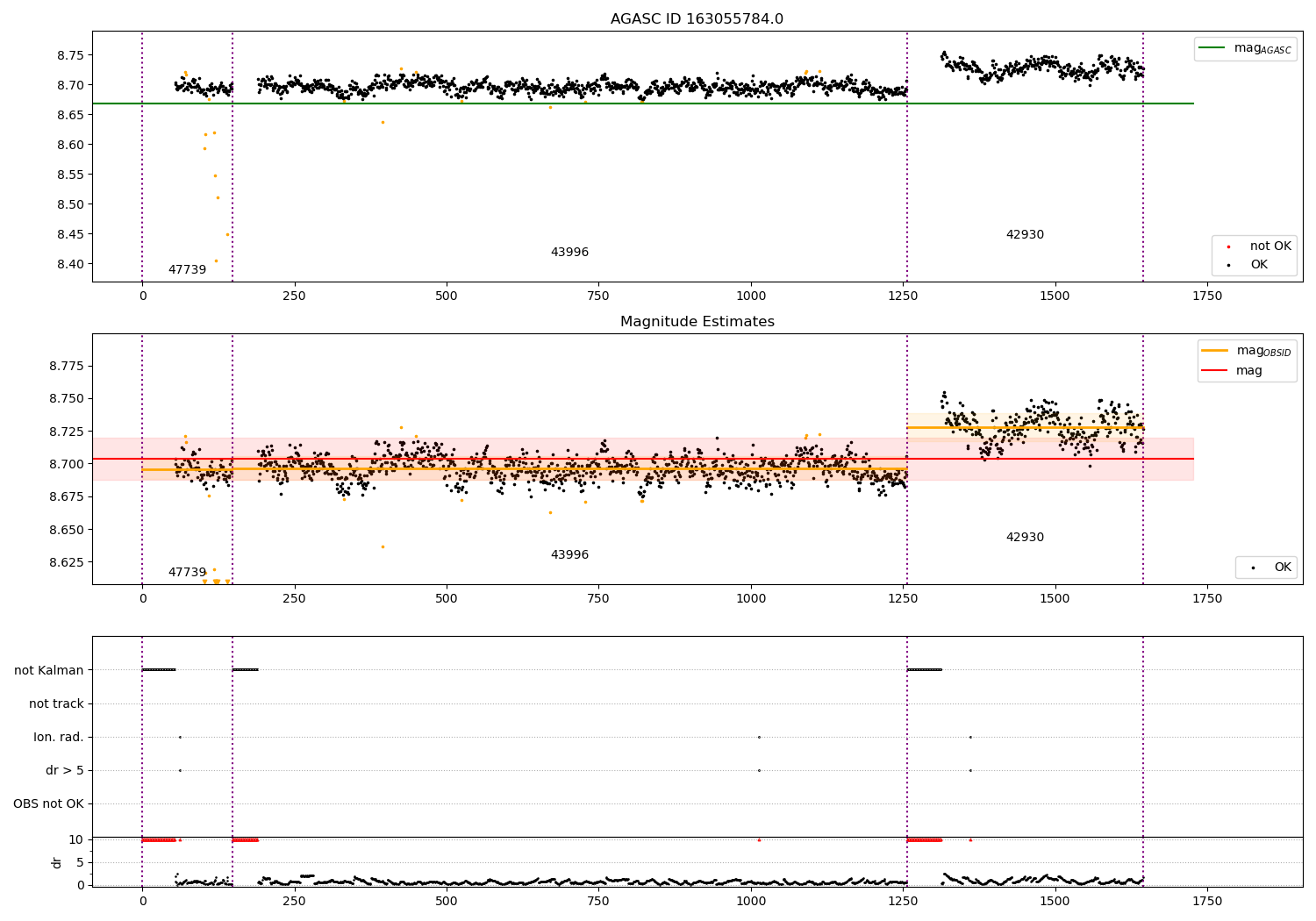Click the 'Ion. rad.' axis label
Image resolution: width=1316 pixels, height=921 pixels.
59,737
